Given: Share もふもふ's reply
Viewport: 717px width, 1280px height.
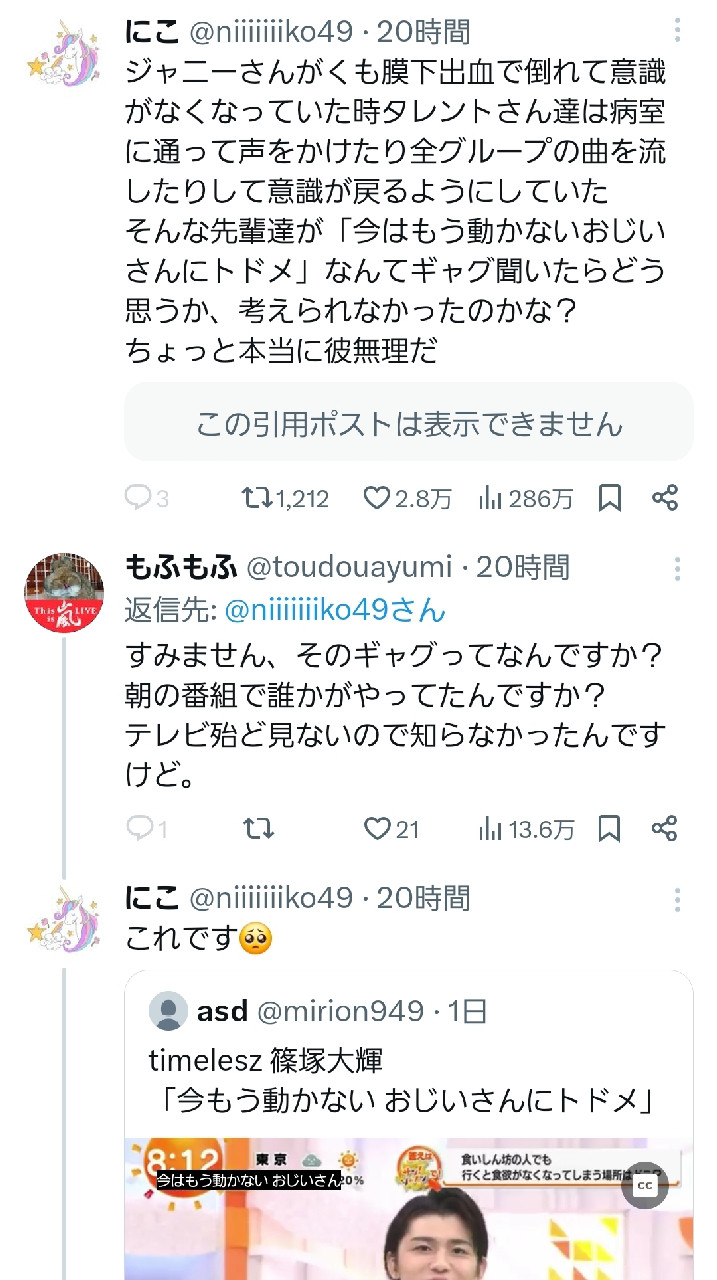Looking at the screenshot, I should click(665, 828).
